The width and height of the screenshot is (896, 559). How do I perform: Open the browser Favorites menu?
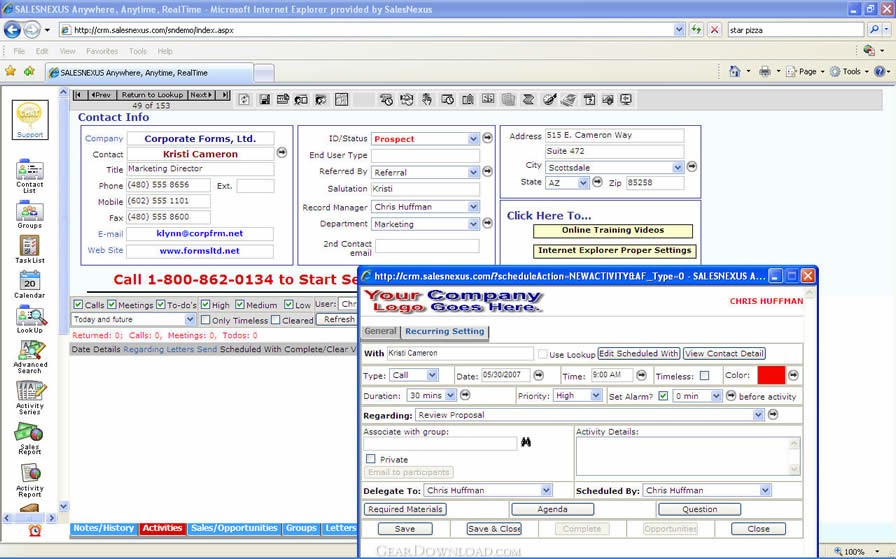point(102,51)
